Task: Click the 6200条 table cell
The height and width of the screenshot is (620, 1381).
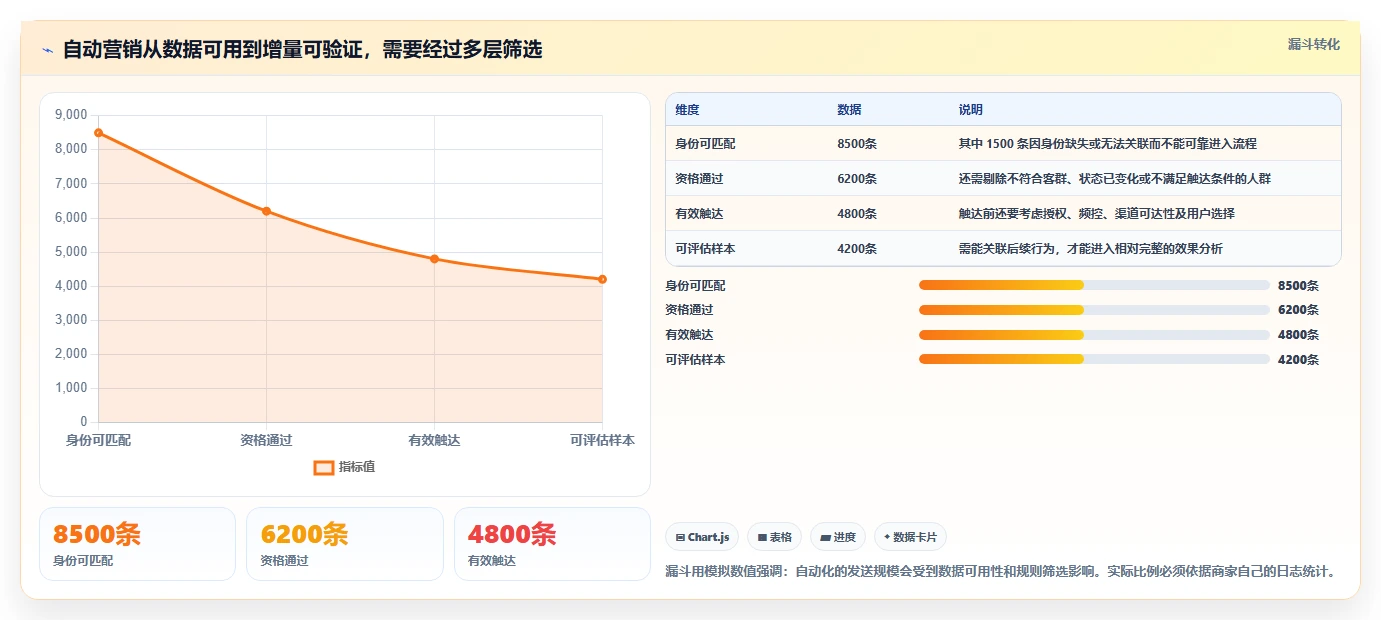Action: [857, 179]
